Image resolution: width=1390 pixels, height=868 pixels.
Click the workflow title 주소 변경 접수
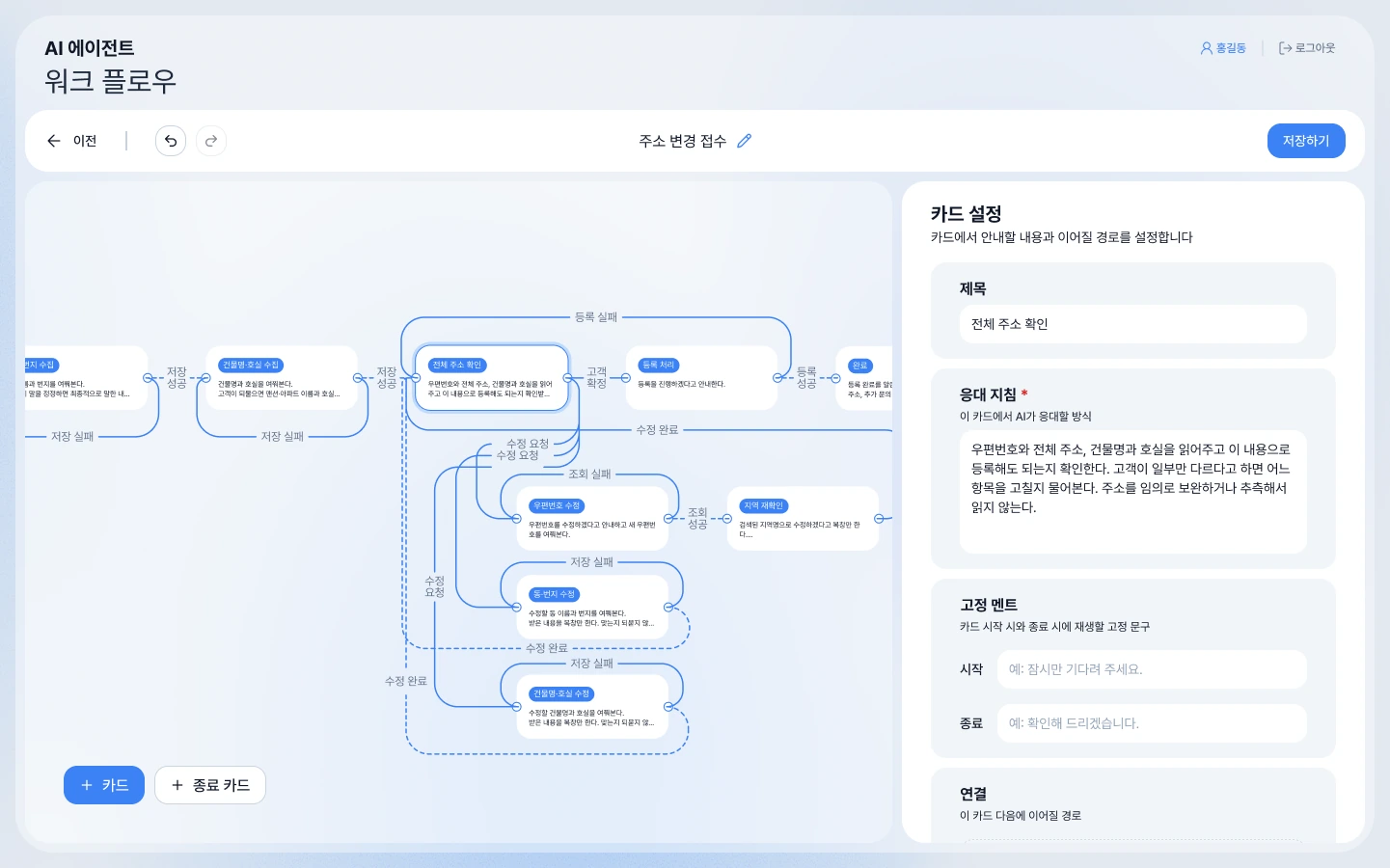point(683,141)
